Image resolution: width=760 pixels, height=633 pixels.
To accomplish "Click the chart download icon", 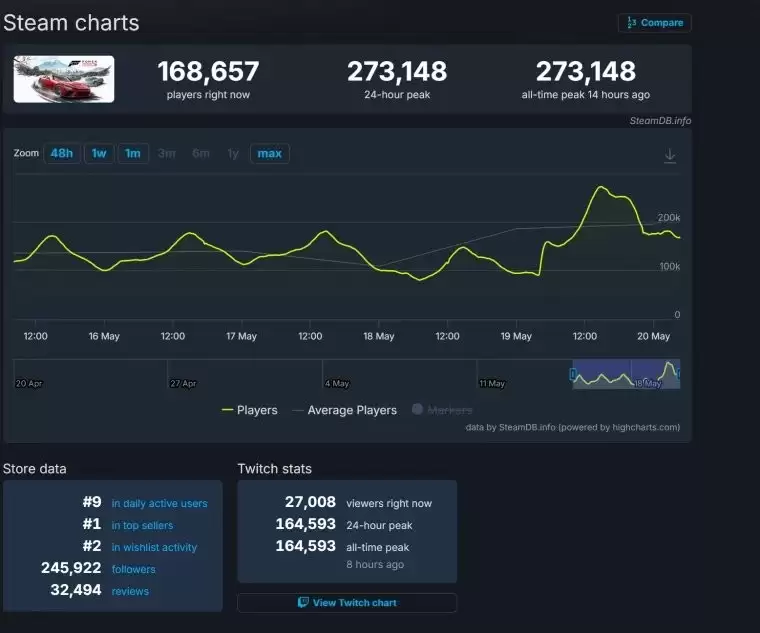I will click(x=670, y=156).
